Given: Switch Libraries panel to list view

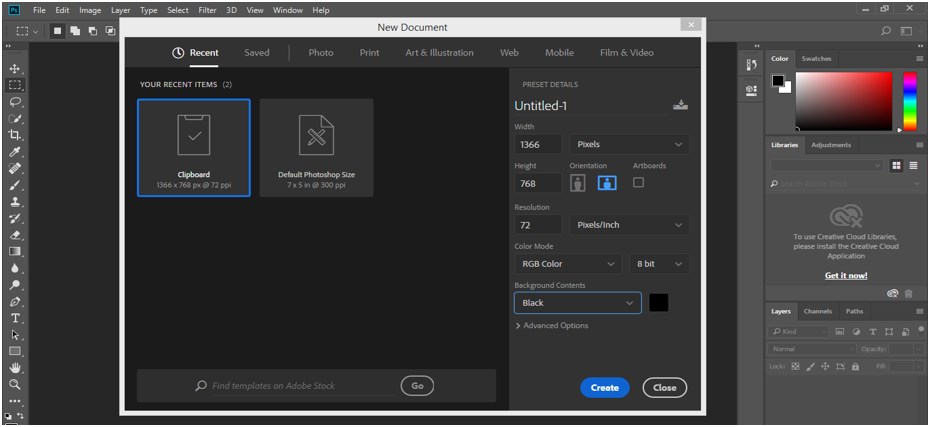Looking at the screenshot, I should pyautogui.click(x=912, y=166).
